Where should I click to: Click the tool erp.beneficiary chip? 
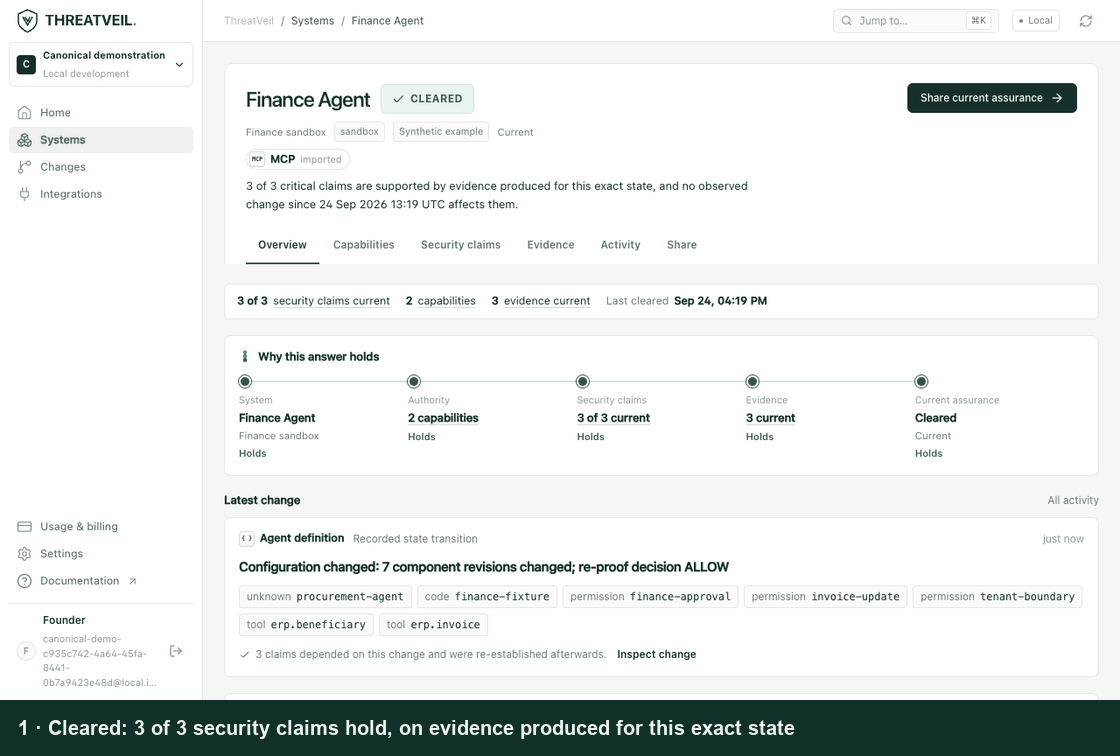306,625
